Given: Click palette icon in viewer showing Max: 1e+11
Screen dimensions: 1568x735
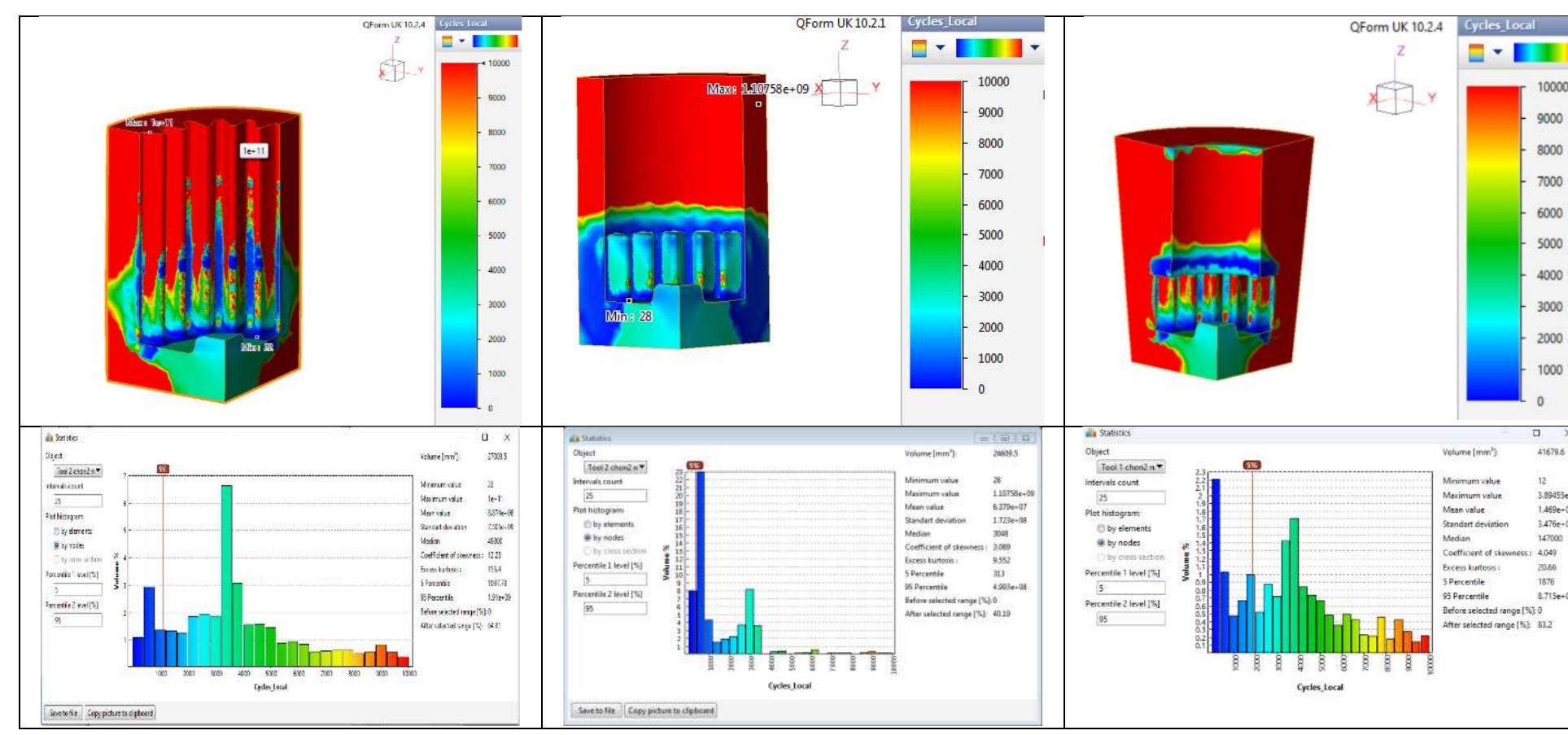Looking at the screenshot, I should [x=447, y=42].
